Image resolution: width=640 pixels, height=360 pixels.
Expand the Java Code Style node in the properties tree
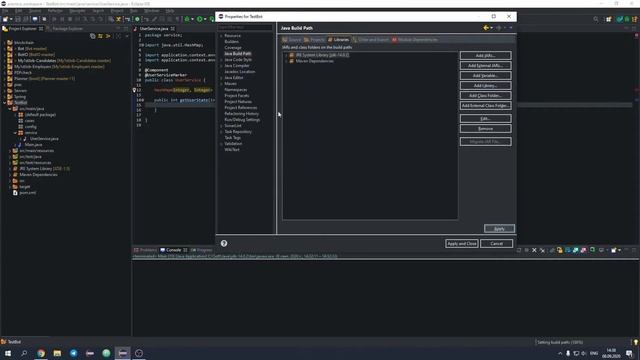click(221, 60)
